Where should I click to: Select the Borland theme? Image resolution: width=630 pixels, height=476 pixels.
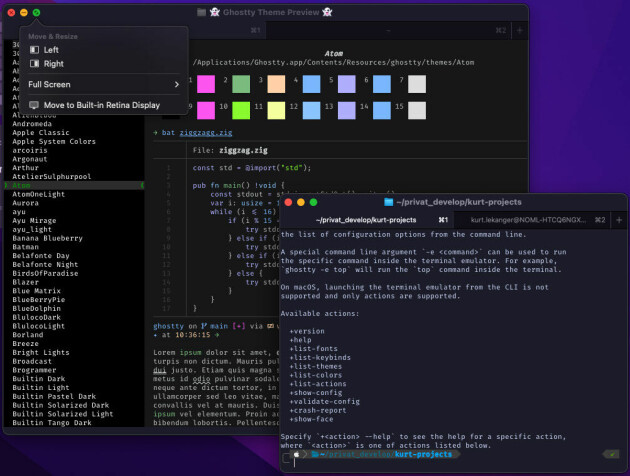tap(28, 335)
